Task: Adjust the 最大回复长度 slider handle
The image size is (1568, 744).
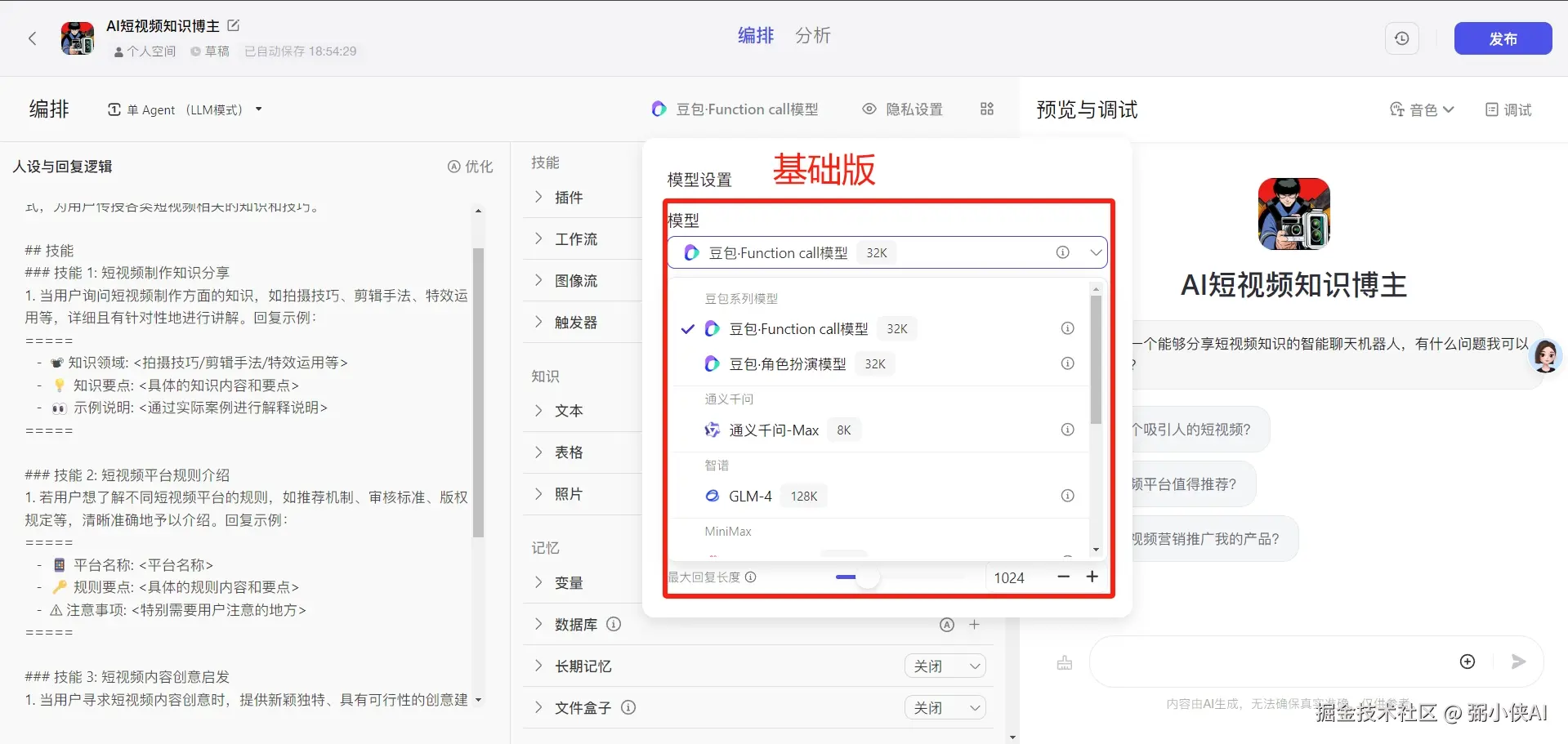Action: 868,577
